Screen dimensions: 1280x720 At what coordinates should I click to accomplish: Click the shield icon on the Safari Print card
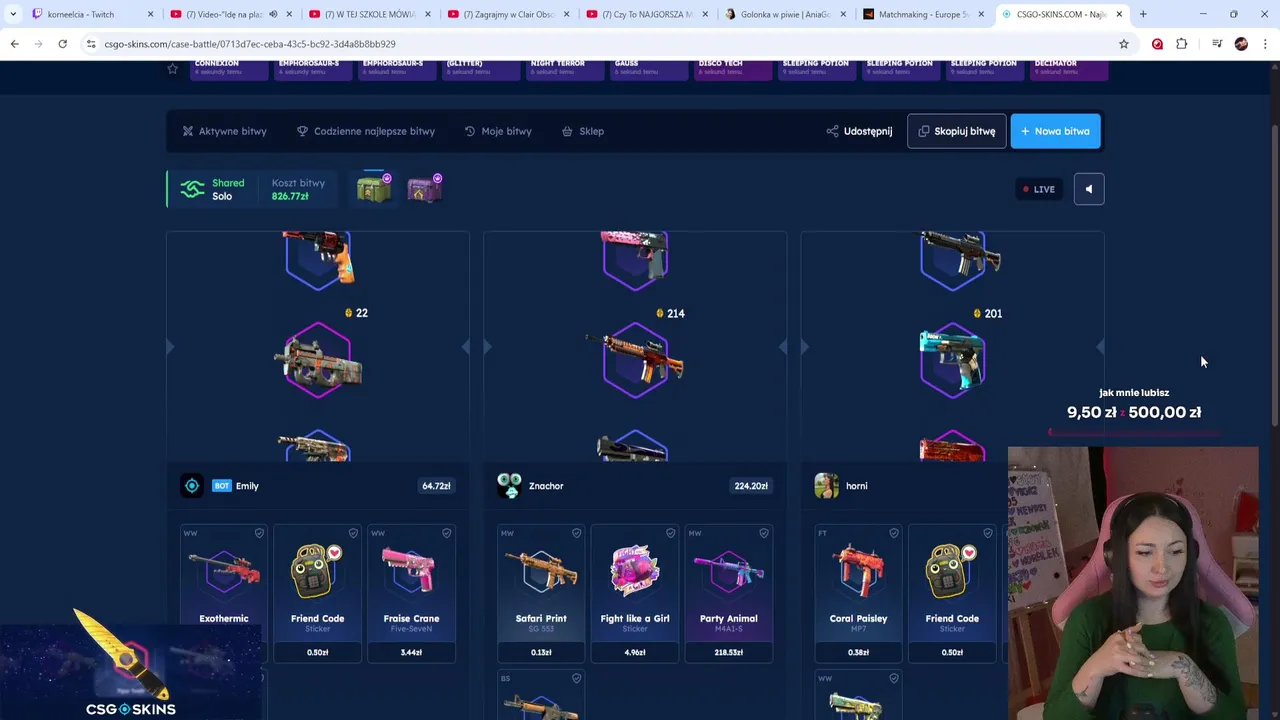576,533
